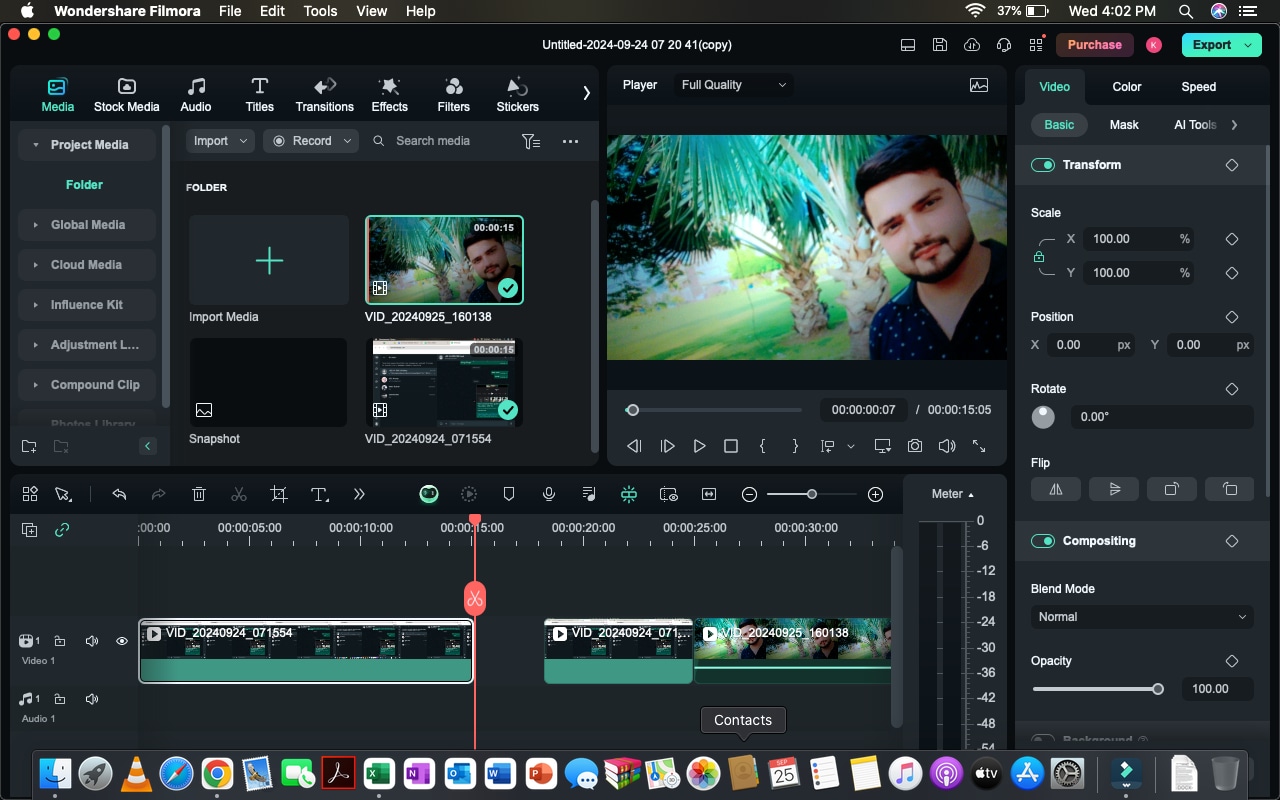Image resolution: width=1280 pixels, height=800 pixels.
Task: Open the Blend Mode Normal dropdown
Action: coord(1142,617)
